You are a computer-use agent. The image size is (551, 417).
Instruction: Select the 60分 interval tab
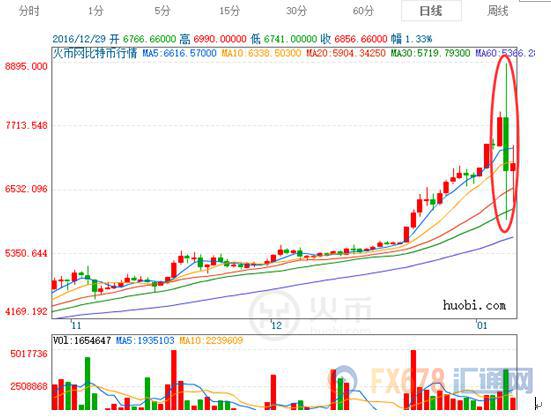(x=363, y=11)
